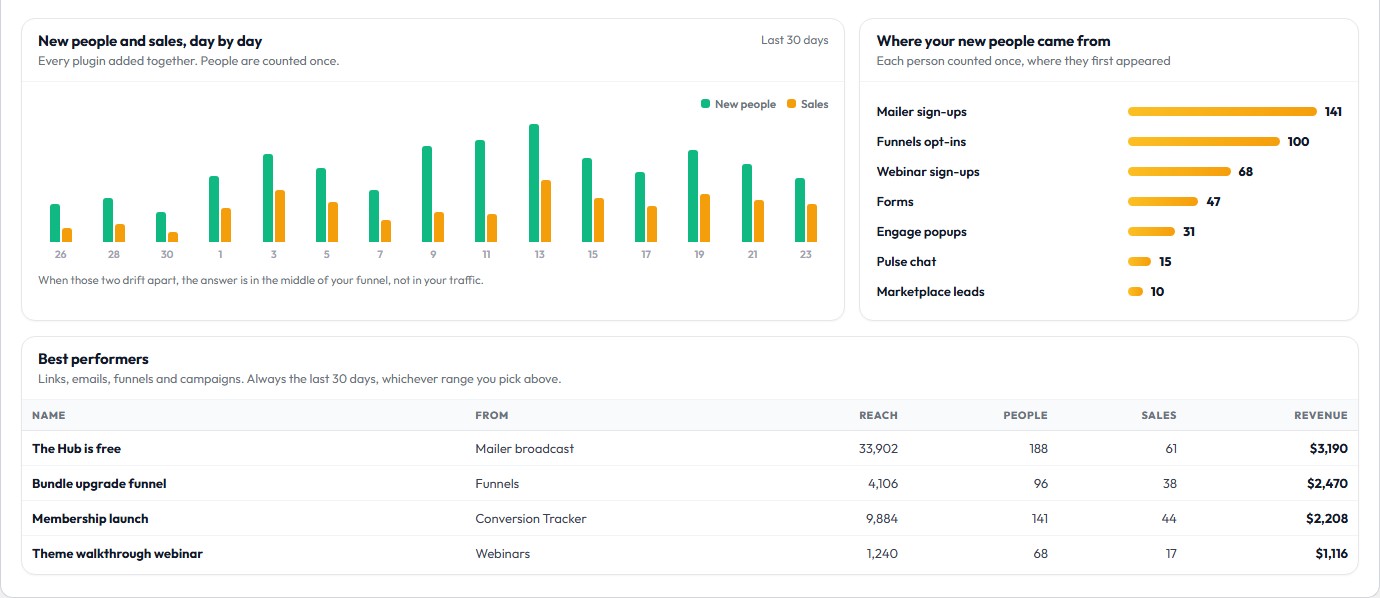Sort by the SALES column header
Image resolution: width=1380 pixels, height=598 pixels.
point(1159,415)
